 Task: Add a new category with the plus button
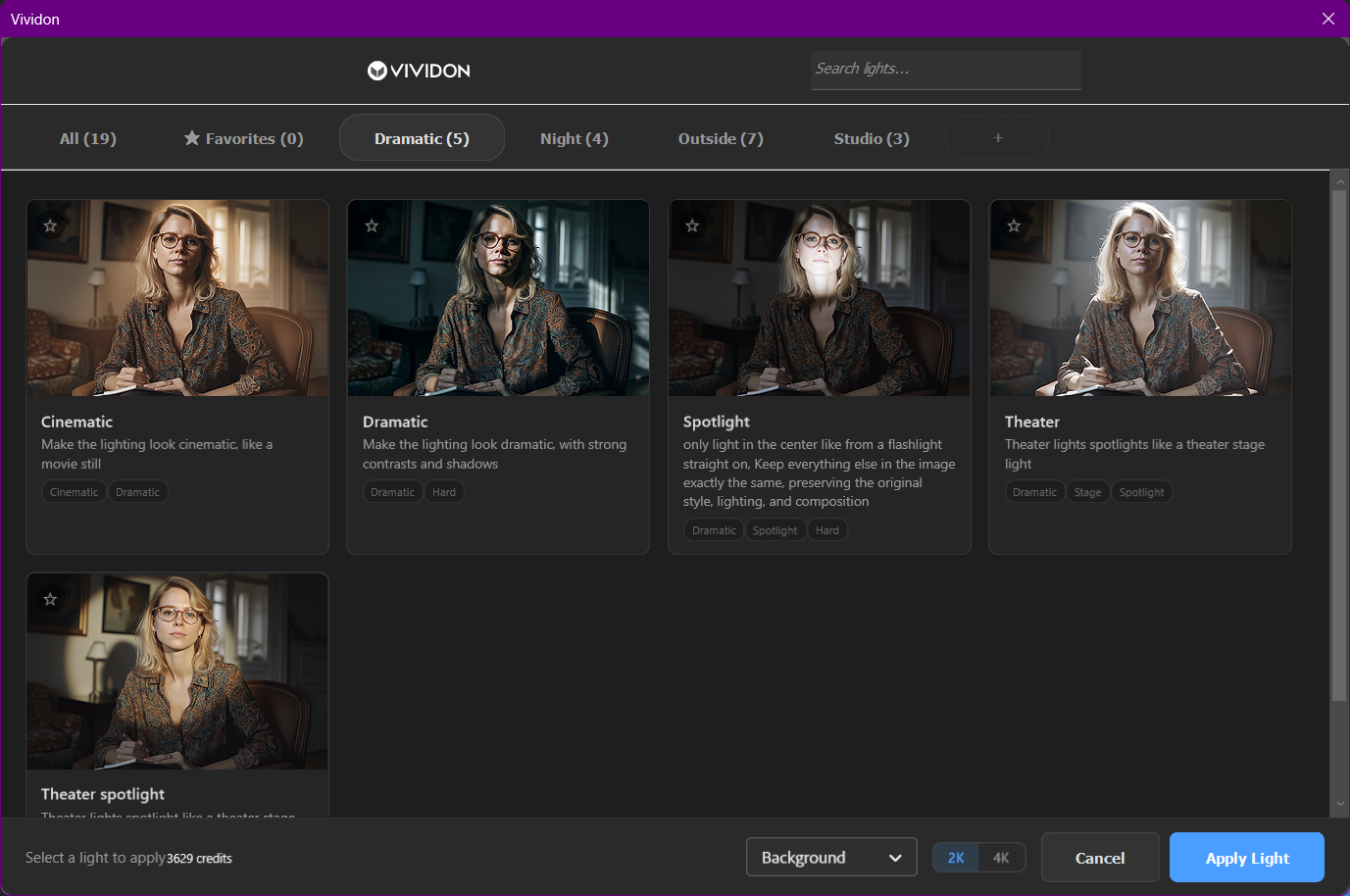tap(996, 137)
